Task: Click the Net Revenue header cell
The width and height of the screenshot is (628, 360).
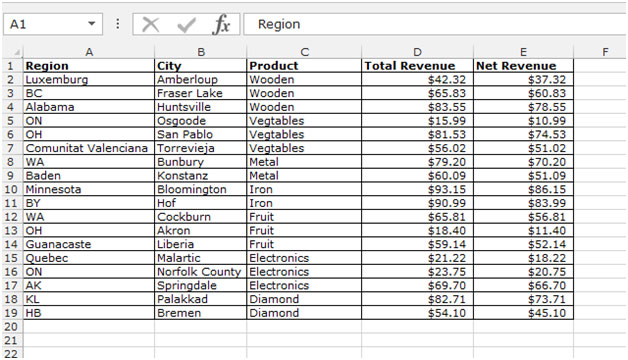Action: point(523,66)
